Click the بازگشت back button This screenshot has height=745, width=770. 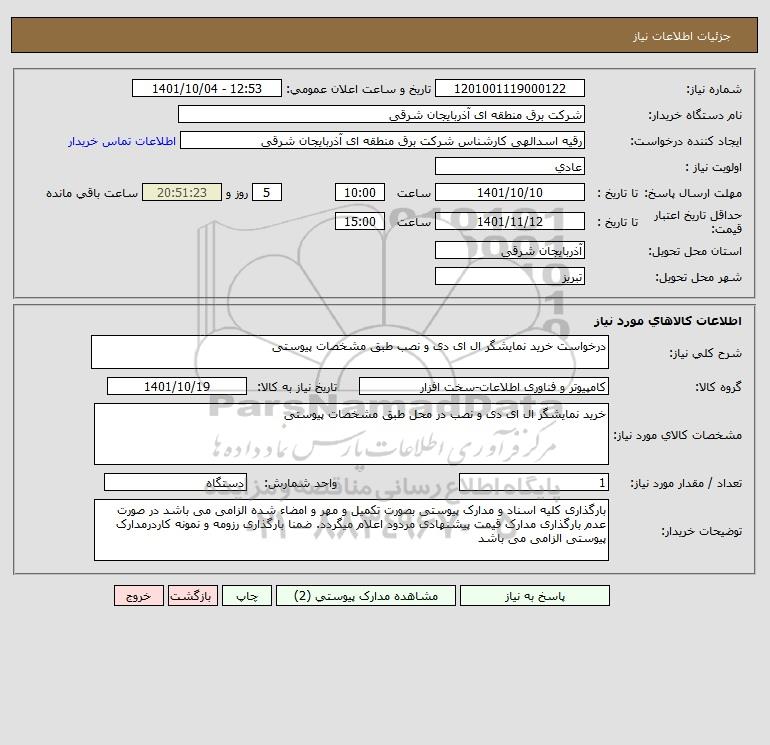pos(192,595)
